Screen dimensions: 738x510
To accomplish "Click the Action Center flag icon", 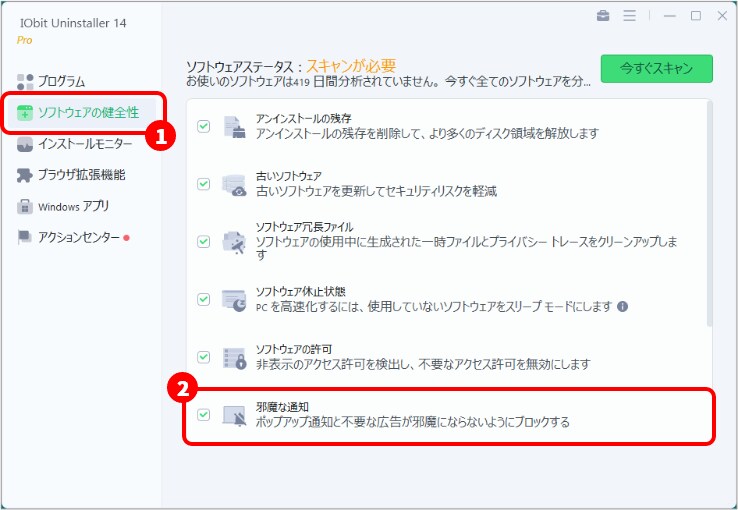I will (25, 237).
